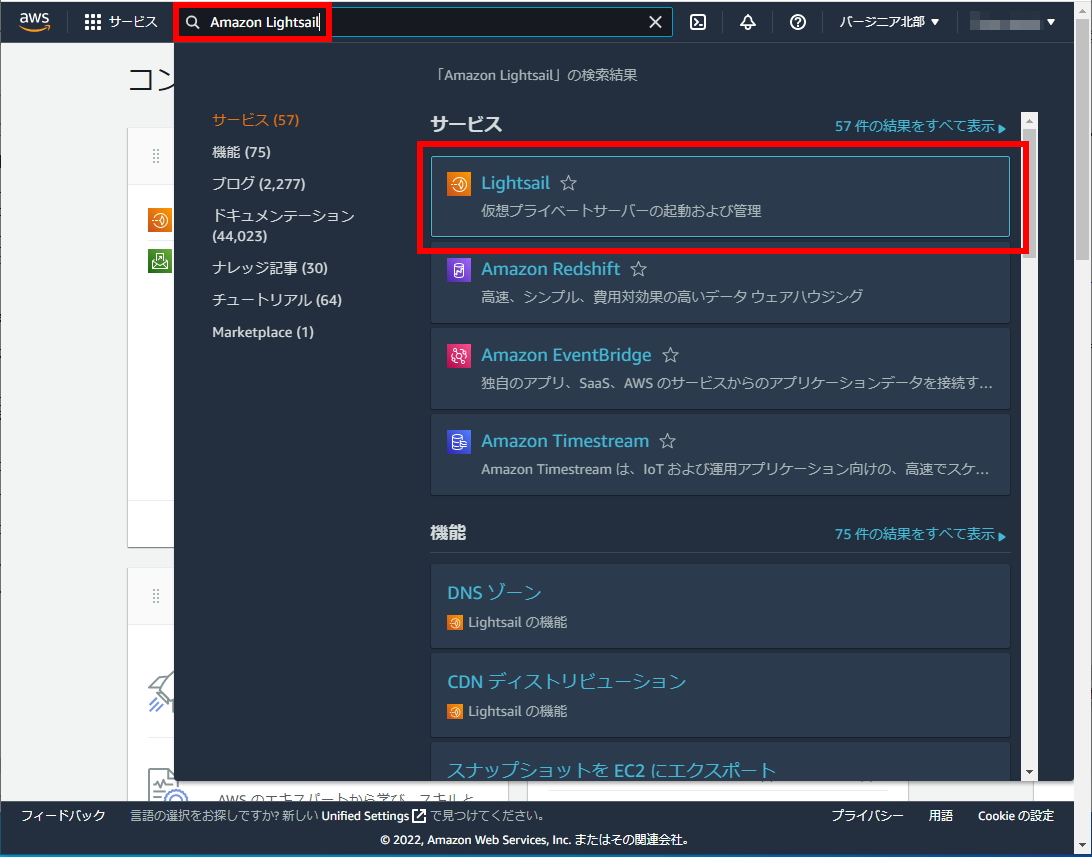Open the services grid menu icon
Viewport: 1092px width, 857px height.
[x=93, y=22]
